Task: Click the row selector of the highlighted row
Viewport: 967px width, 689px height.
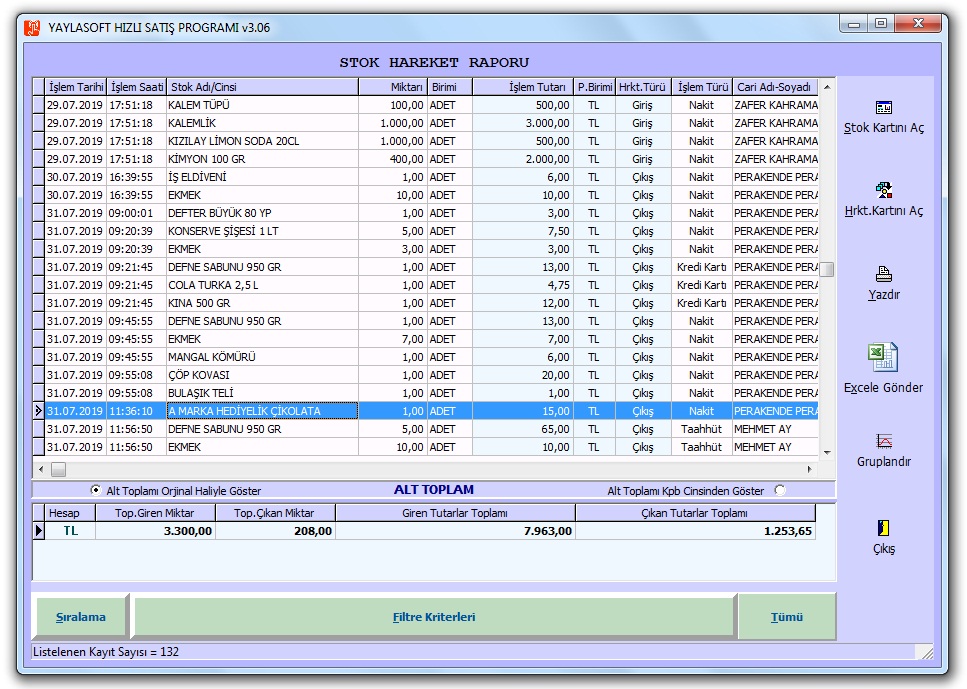Action: pos(38,411)
